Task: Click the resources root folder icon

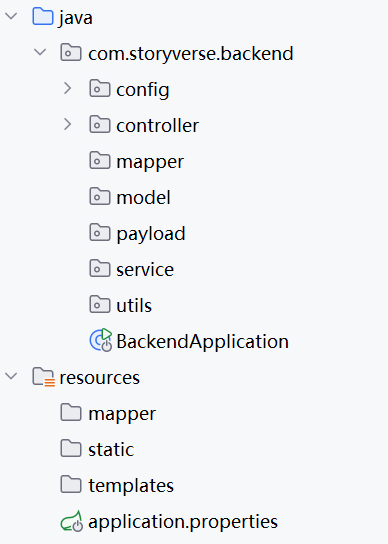Action: [43, 377]
